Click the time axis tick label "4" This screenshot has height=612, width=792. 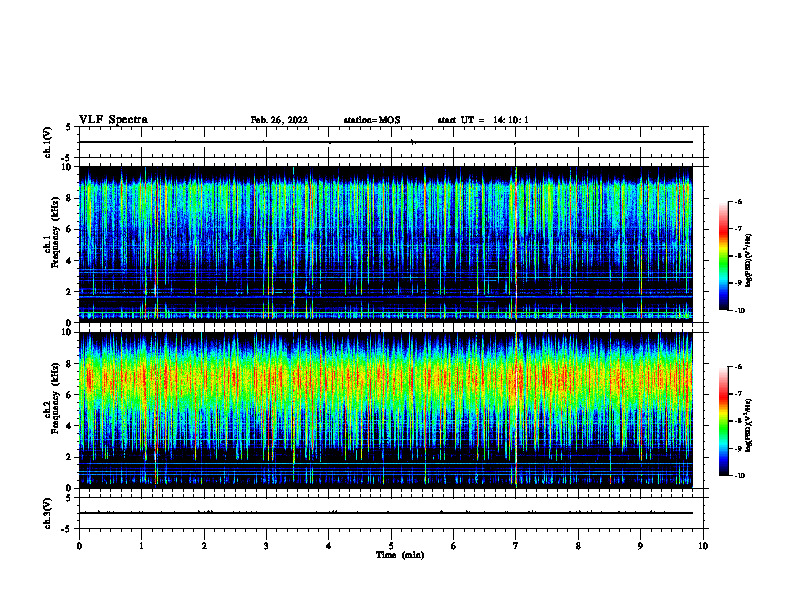(x=329, y=546)
